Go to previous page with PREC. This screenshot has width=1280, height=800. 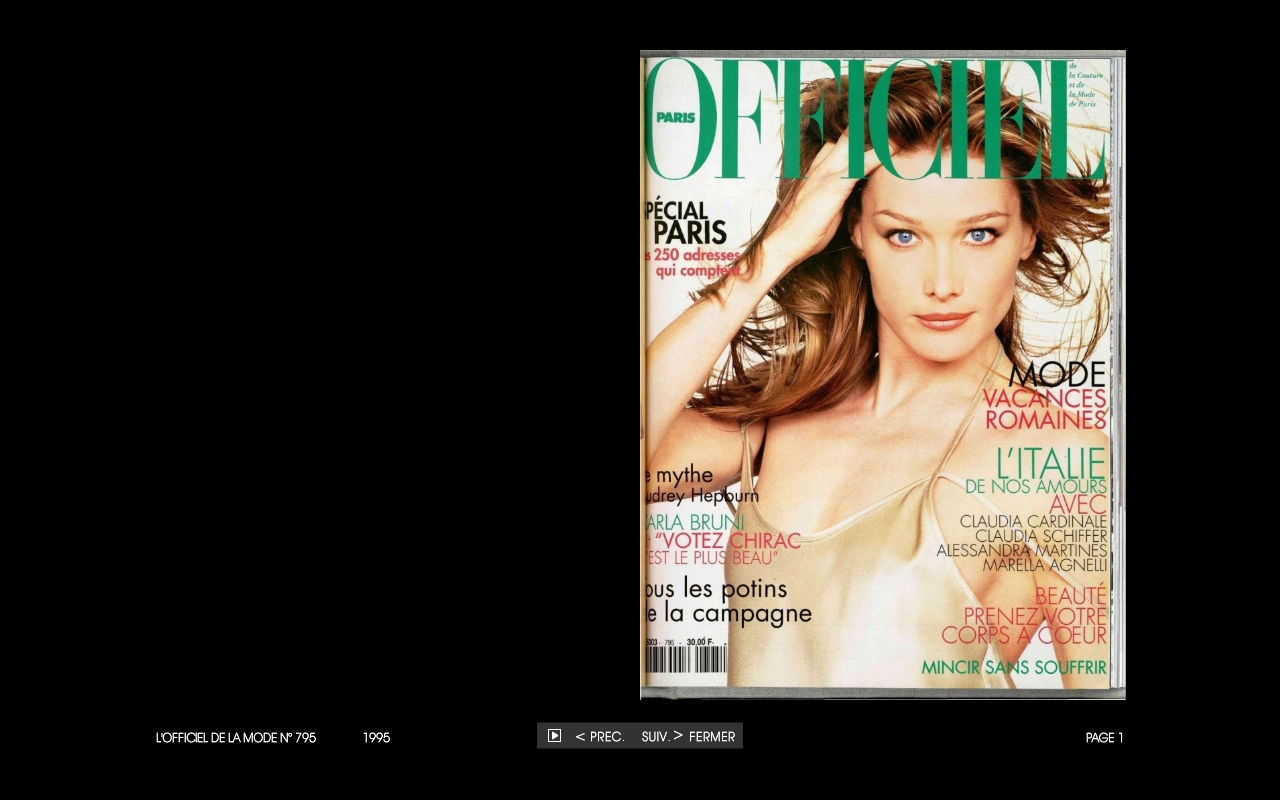coord(606,737)
